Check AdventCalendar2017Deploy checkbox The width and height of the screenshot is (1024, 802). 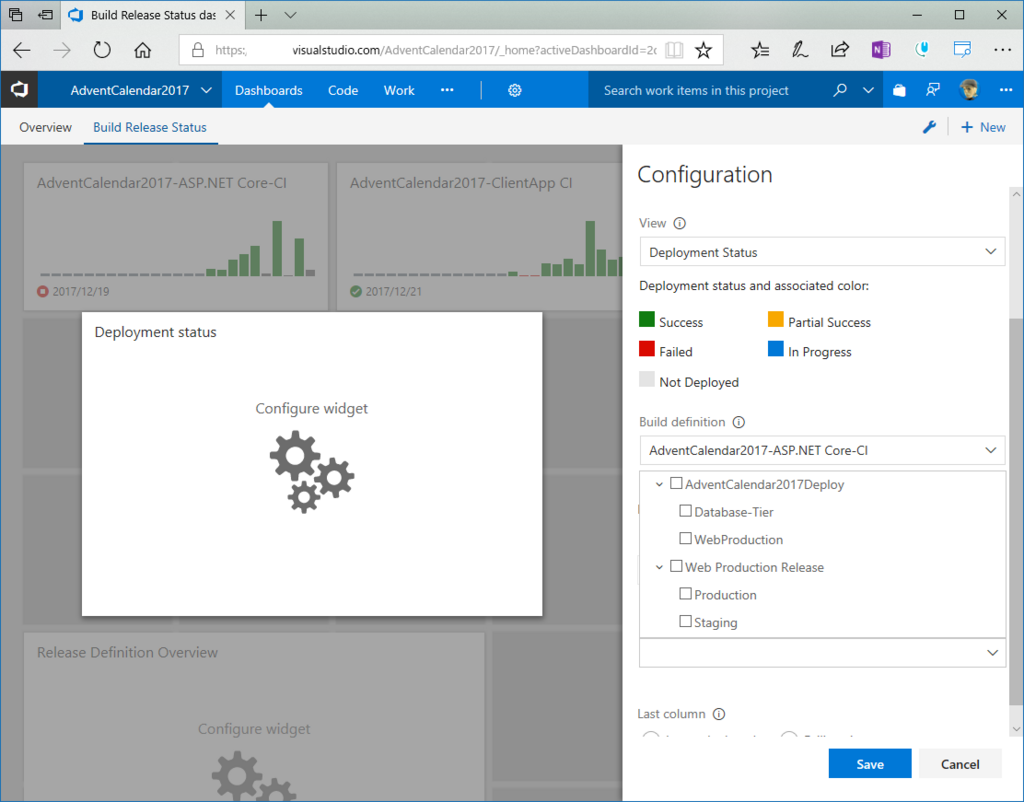676,483
